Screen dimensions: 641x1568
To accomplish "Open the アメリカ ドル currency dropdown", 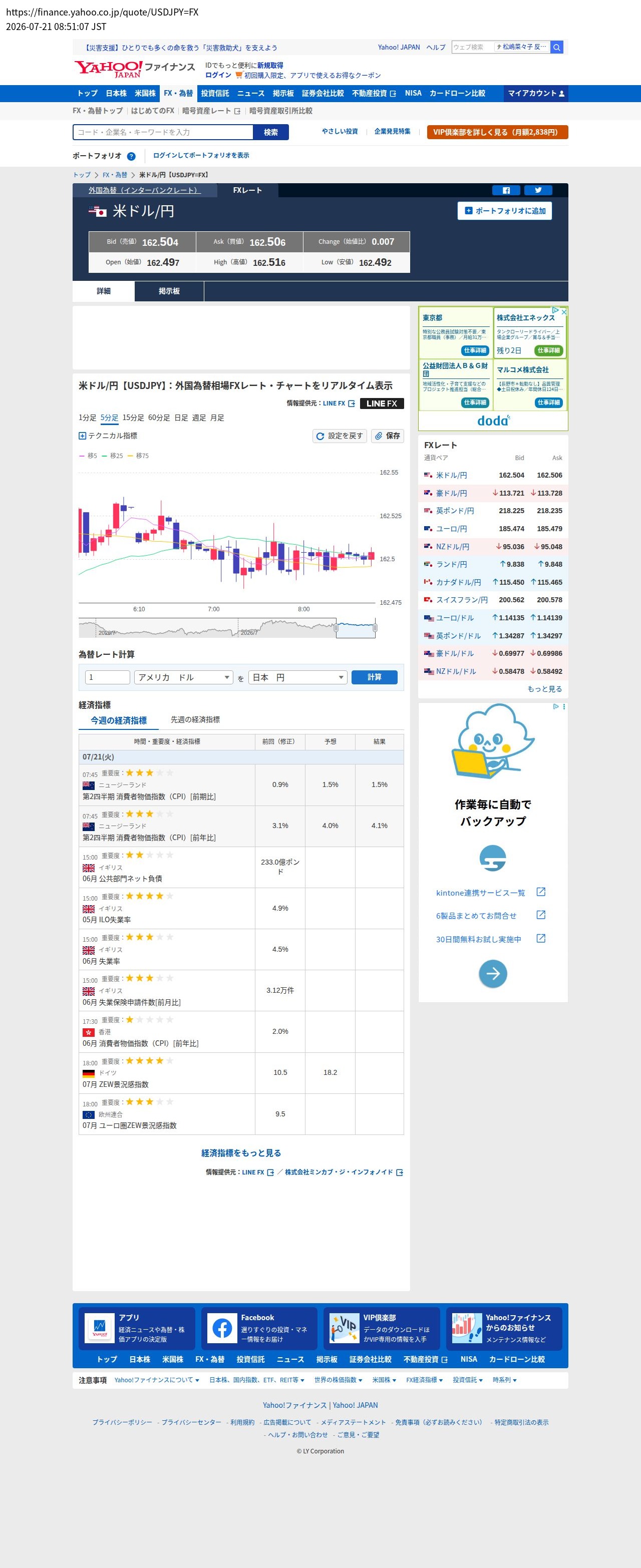I will pyautogui.click(x=184, y=677).
